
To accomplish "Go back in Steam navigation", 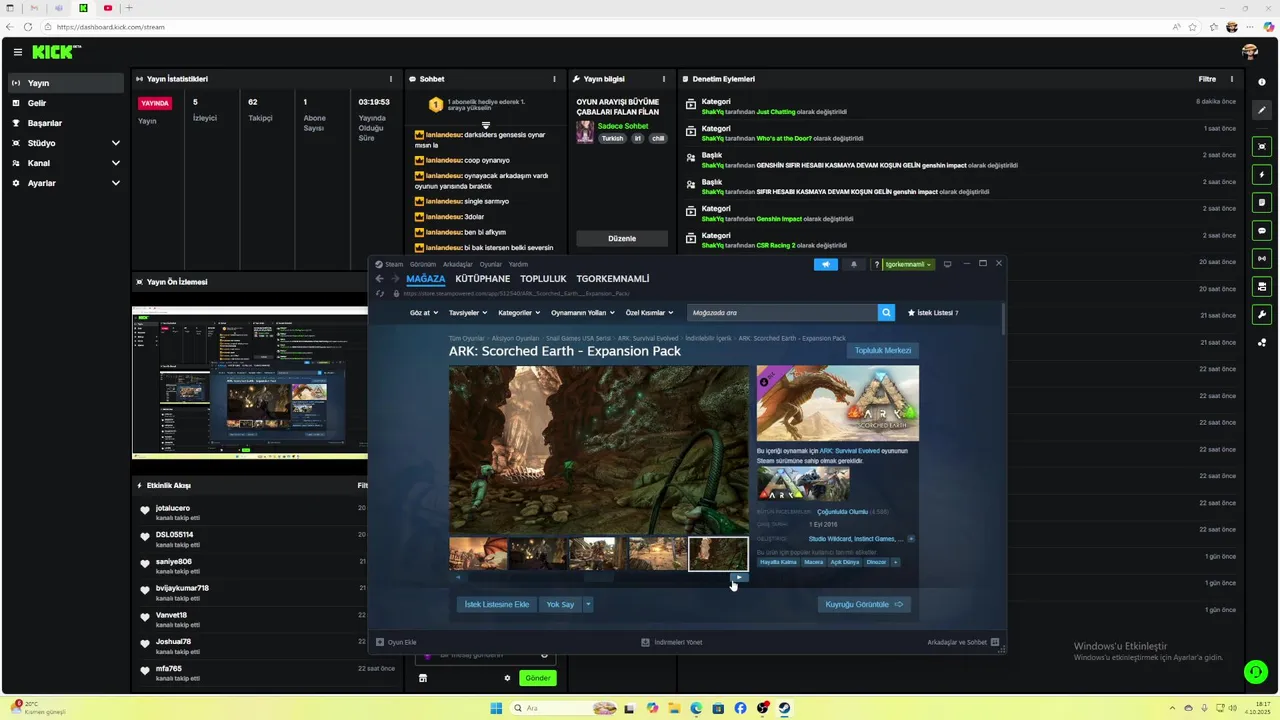I will pyautogui.click(x=379, y=279).
